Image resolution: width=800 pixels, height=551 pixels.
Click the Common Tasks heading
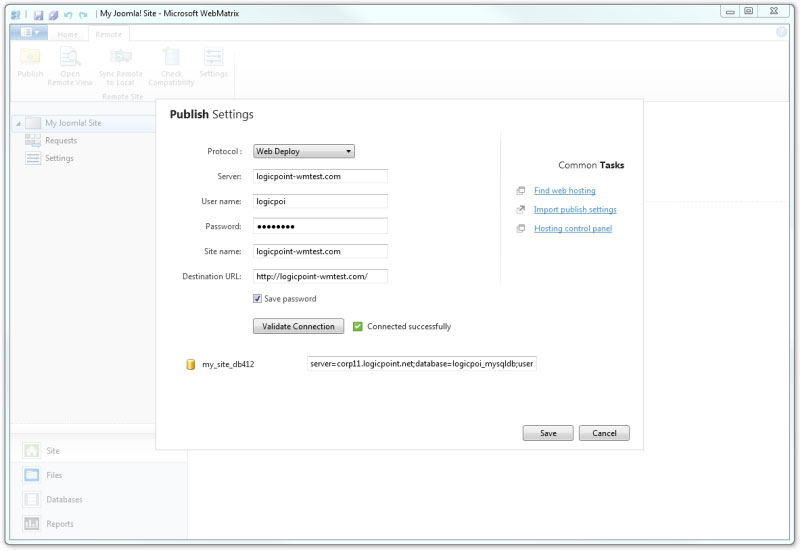[591, 165]
